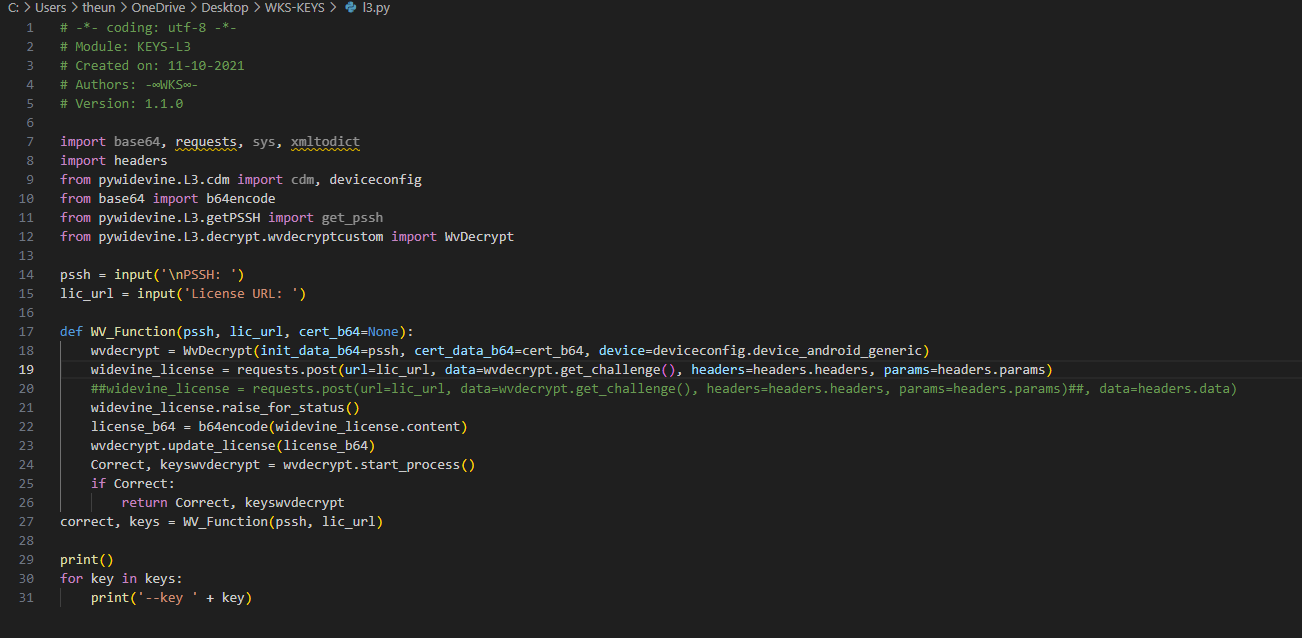Click "WV_Function" in the def line

[x=133, y=332]
